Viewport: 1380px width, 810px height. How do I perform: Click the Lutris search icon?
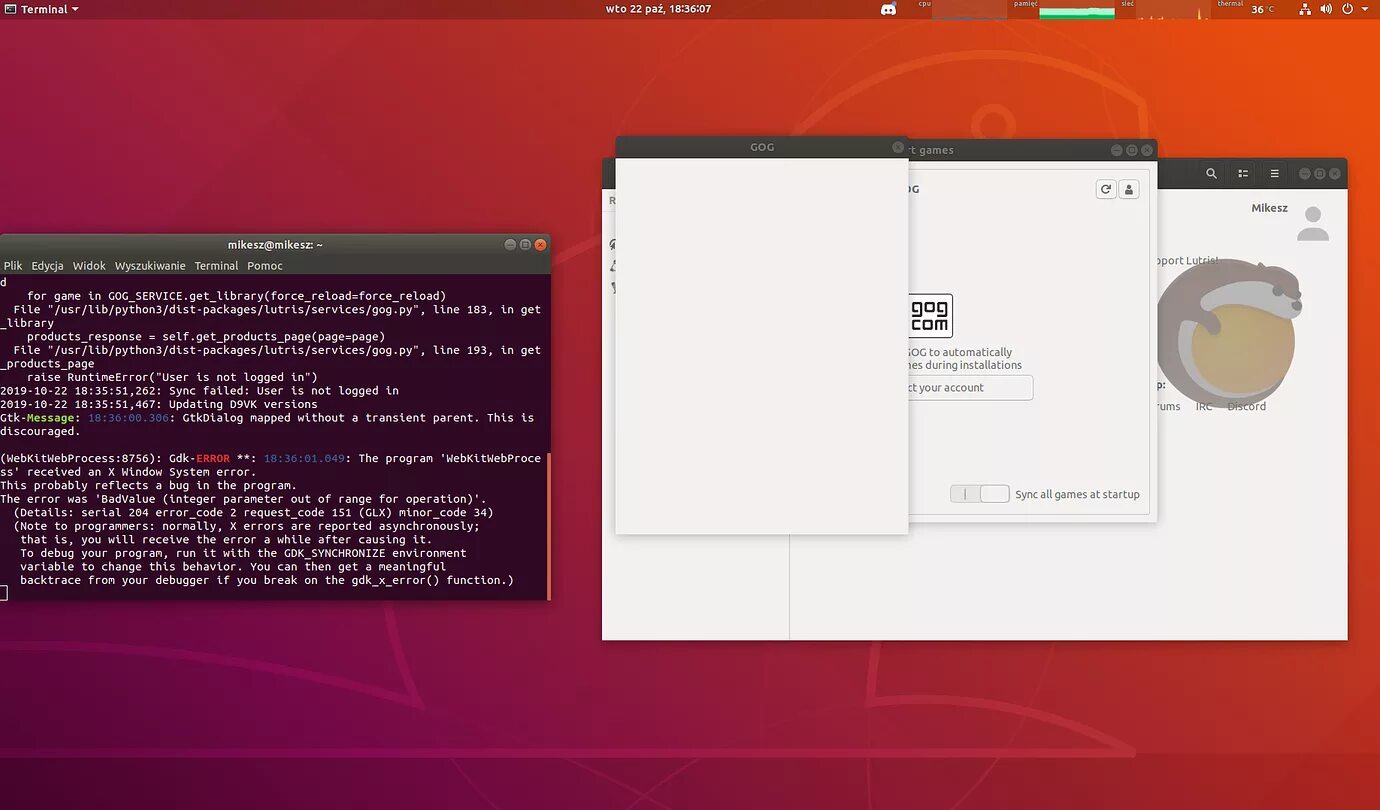click(1211, 173)
